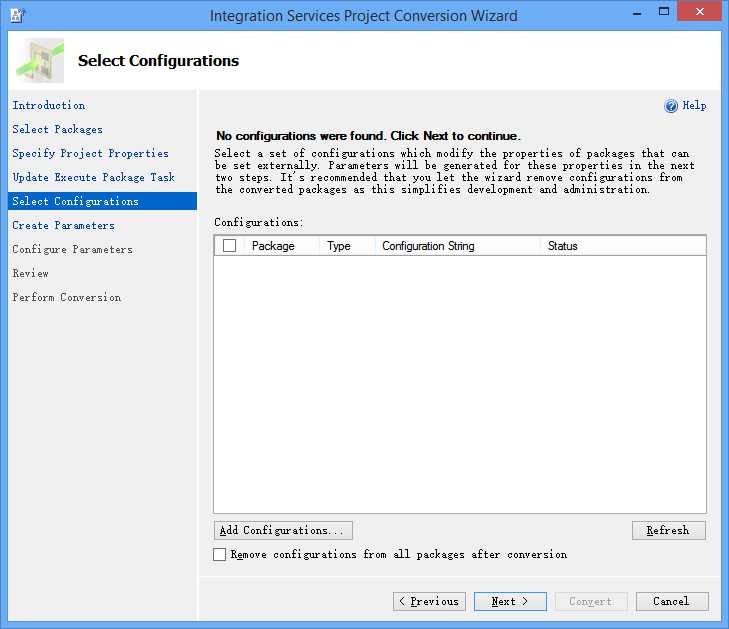Click the Help icon
This screenshot has width=729, height=629.
click(670, 106)
